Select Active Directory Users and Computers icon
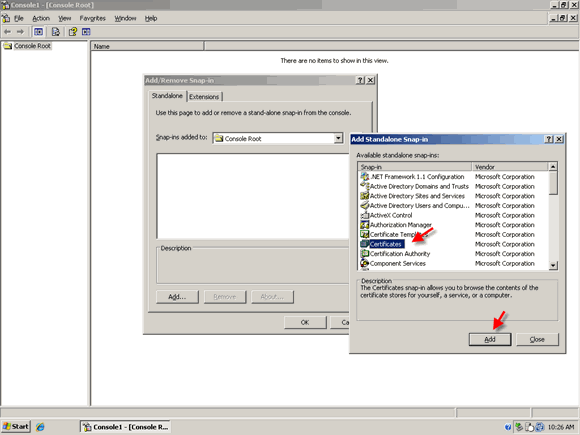 coord(364,205)
